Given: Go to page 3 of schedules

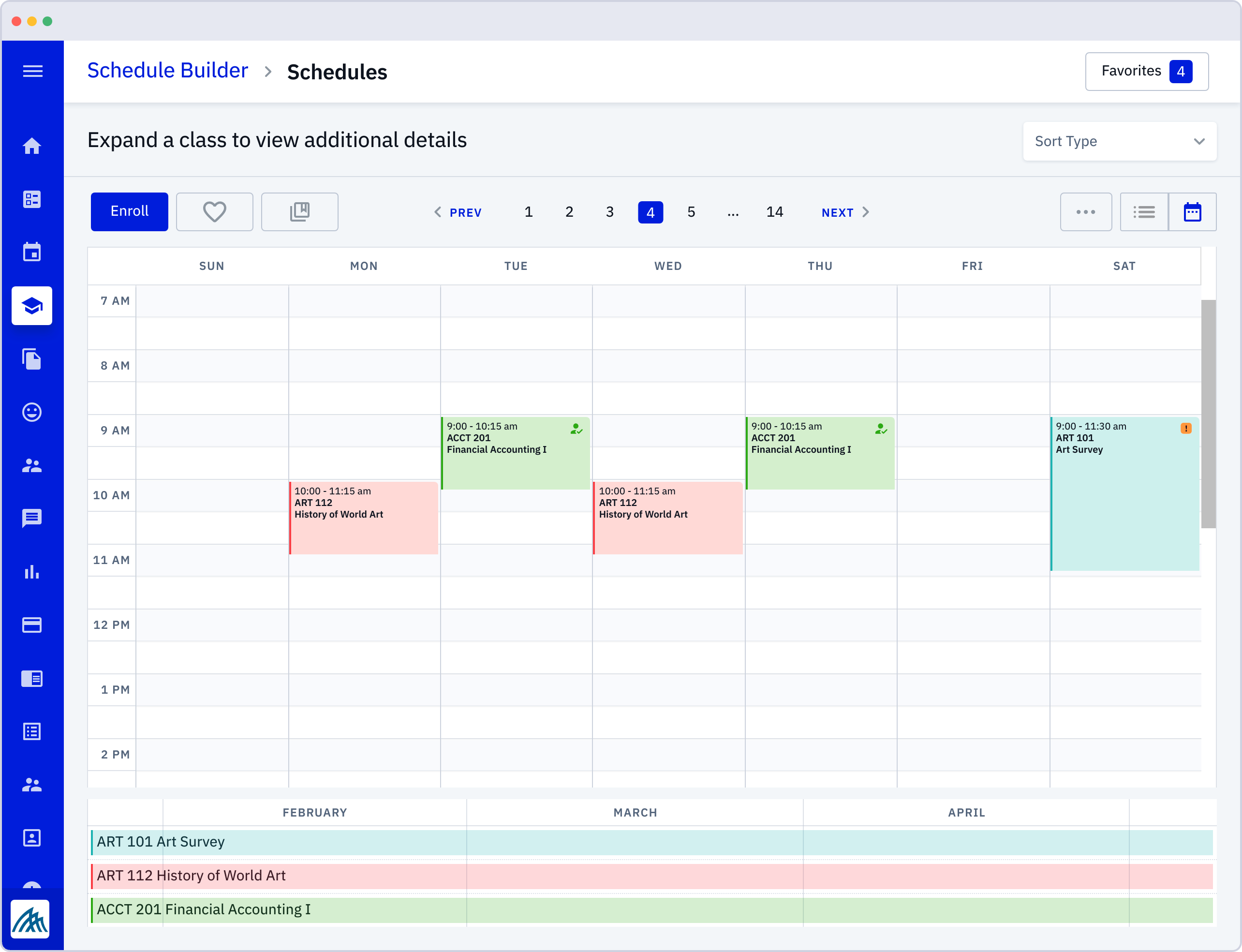Looking at the screenshot, I should (610, 212).
